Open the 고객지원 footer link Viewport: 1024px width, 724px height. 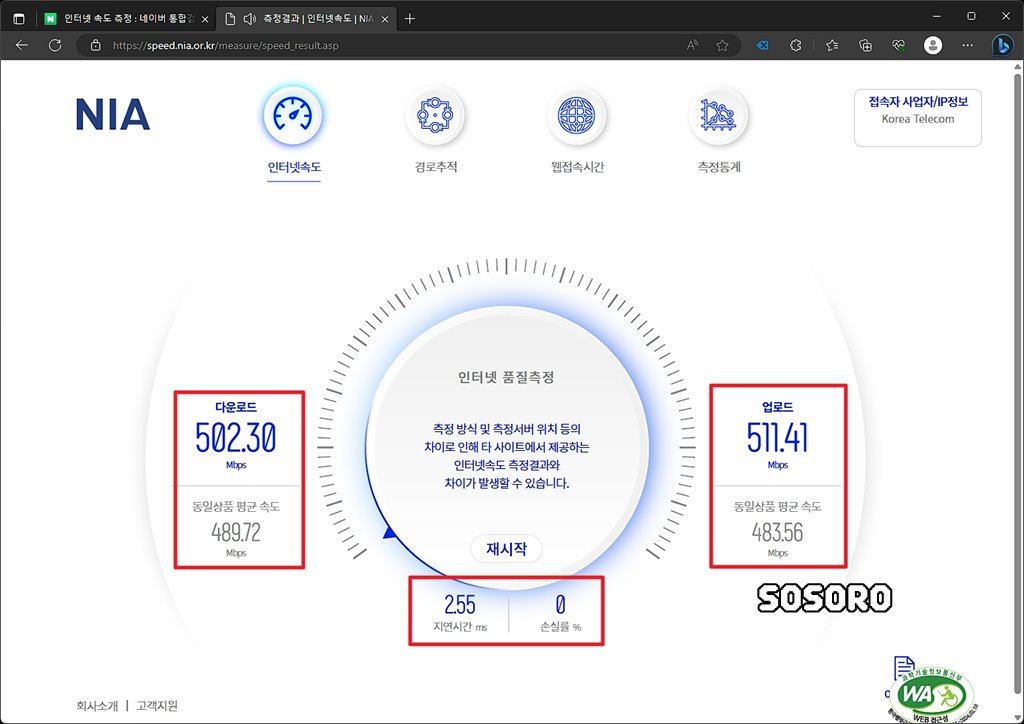click(157, 706)
